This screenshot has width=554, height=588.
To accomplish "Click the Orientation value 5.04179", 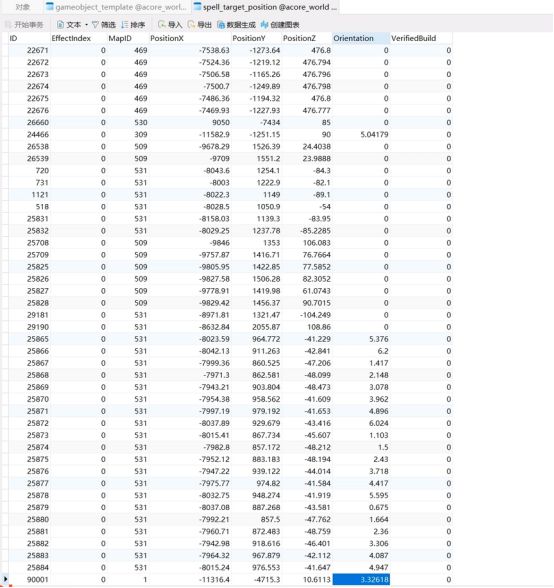I will point(374,135).
